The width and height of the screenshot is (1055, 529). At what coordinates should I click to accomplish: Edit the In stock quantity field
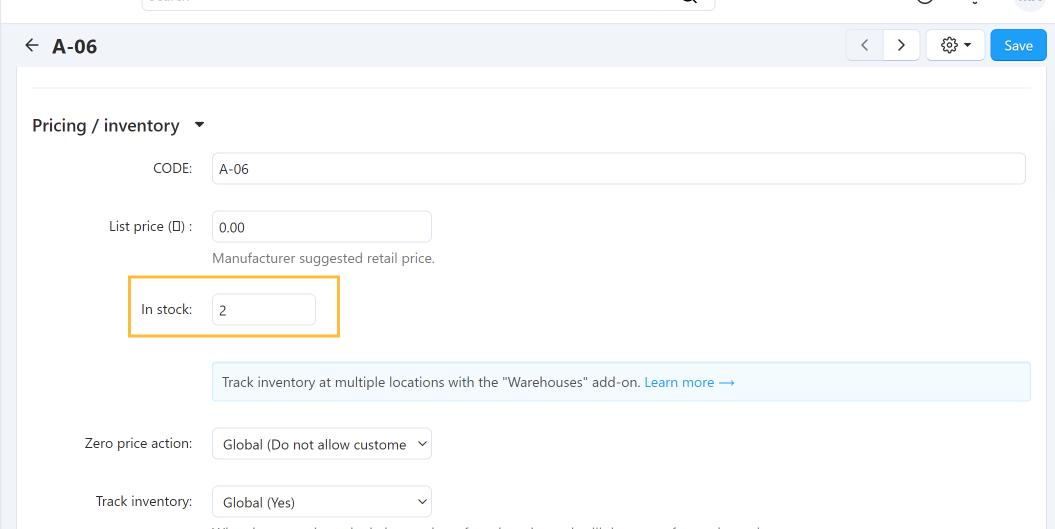(x=264, y=310)
